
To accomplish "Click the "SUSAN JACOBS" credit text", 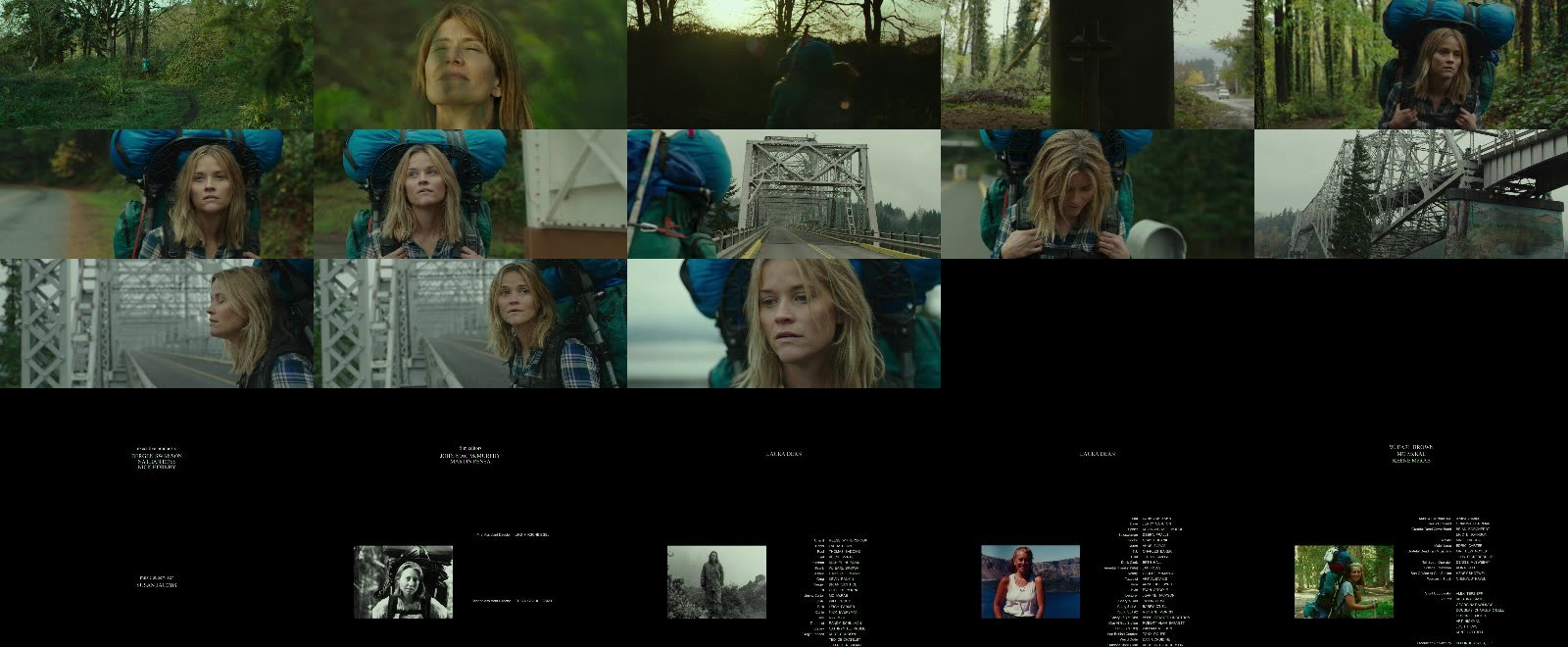I will tap(157, 584).
